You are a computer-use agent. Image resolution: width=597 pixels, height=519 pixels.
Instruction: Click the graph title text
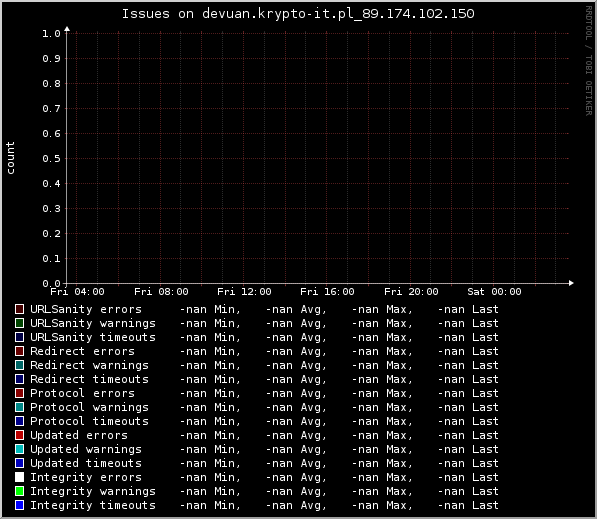(298, 14)
